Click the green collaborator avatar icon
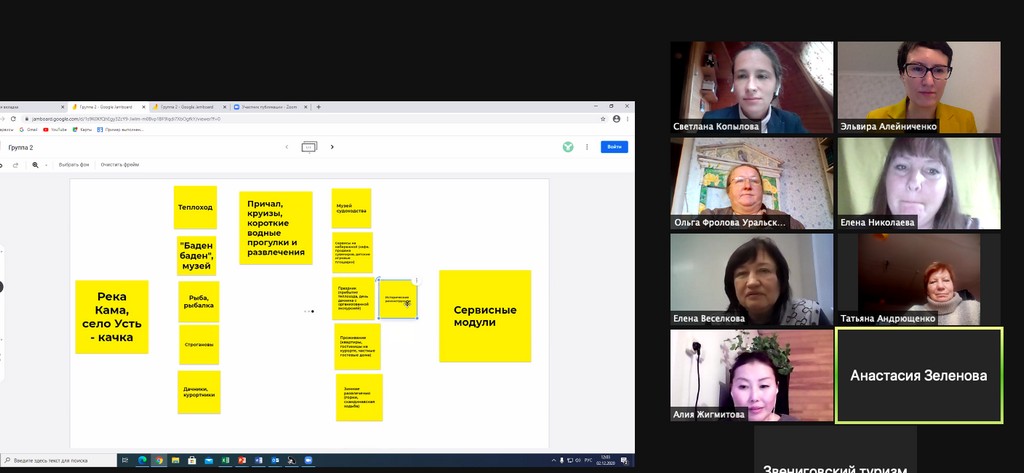 click(568, 147)
